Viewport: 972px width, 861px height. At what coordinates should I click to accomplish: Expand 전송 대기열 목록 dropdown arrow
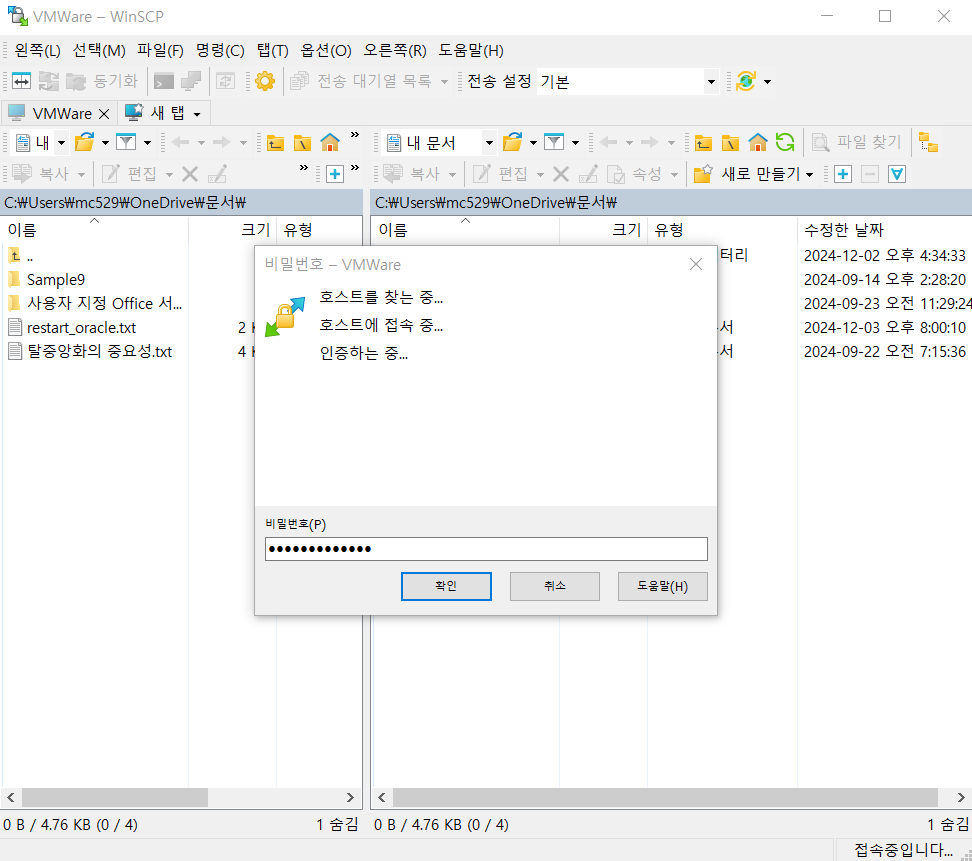[444, 82]
